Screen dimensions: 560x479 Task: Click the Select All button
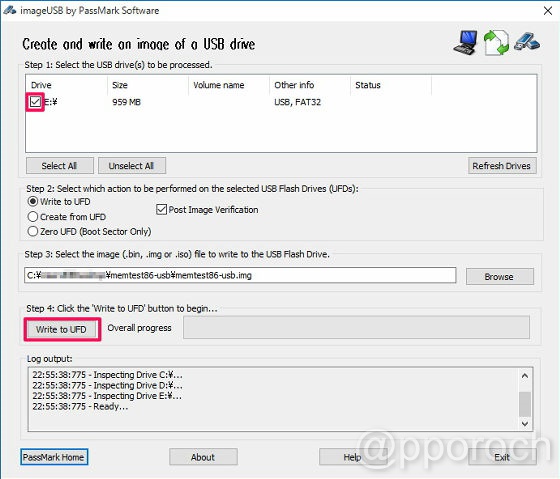tap(60, 166)
